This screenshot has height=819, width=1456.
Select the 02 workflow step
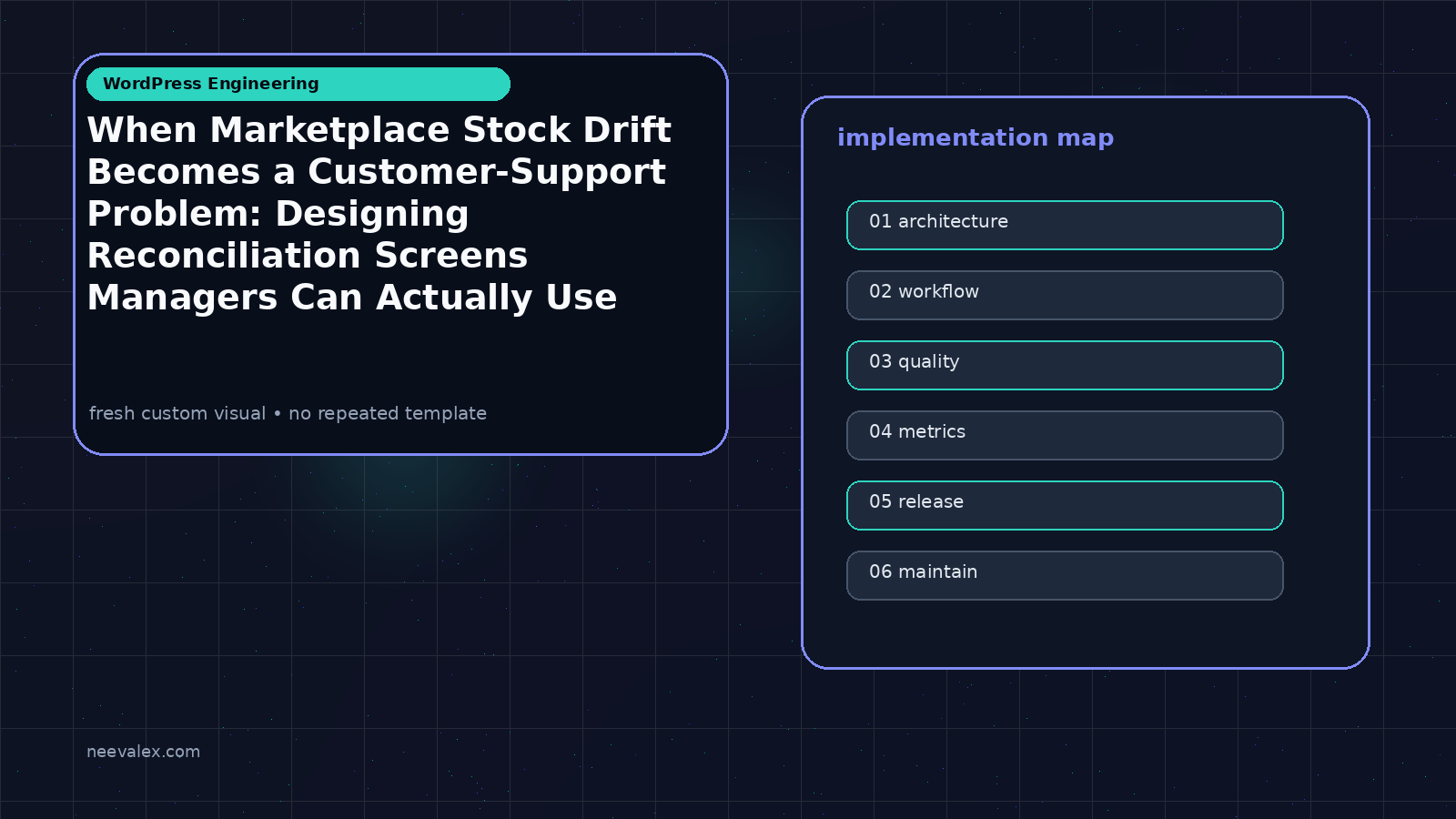[1065, 295]
